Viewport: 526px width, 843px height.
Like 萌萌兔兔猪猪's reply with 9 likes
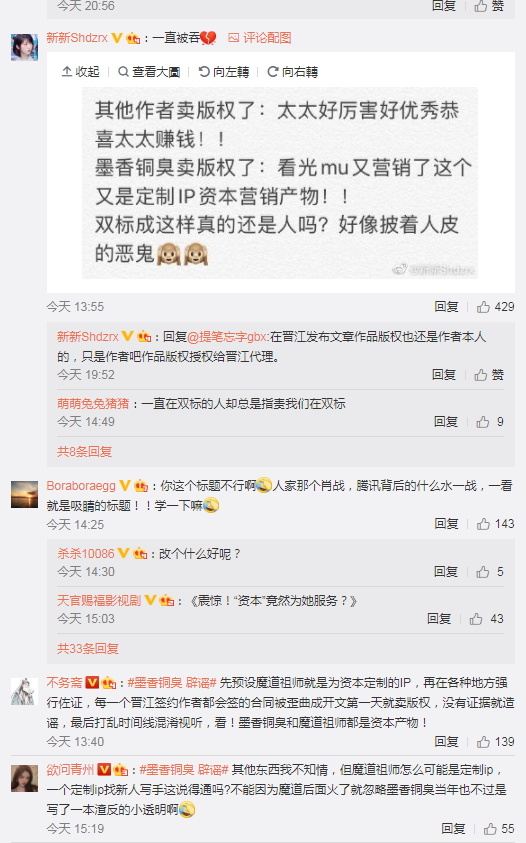(x=490, y=422)
